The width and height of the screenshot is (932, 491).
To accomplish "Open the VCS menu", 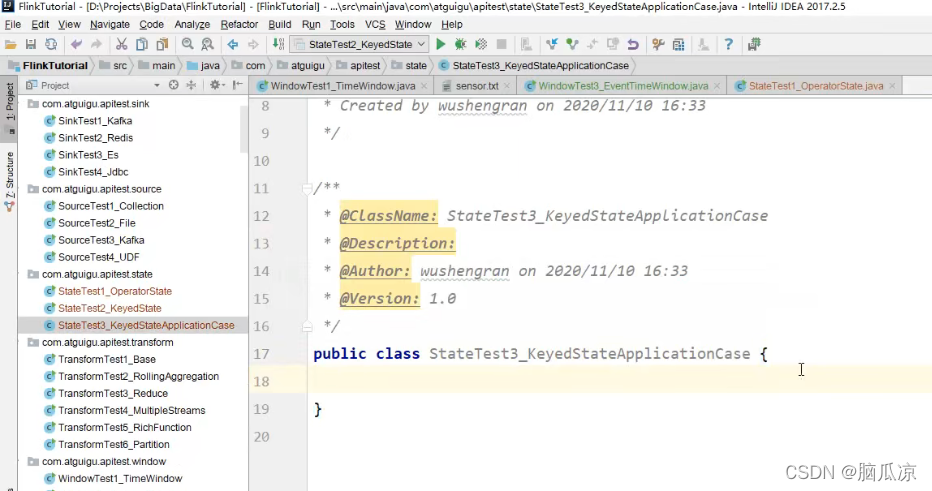I will 375,24.
